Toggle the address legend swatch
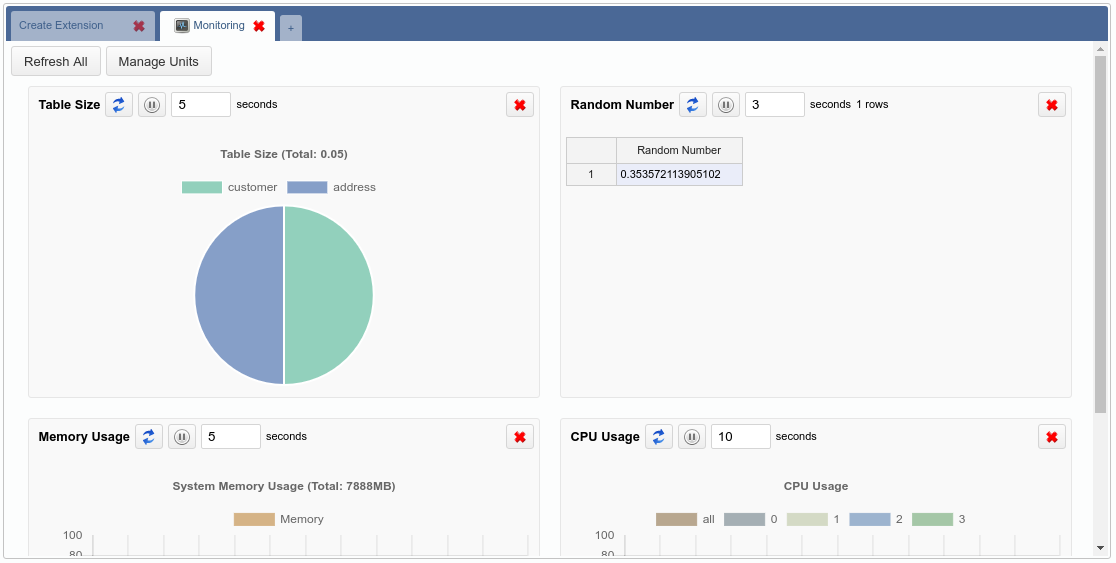The height and width of the screenshot is (563, 1116). (x=307, y=188)
